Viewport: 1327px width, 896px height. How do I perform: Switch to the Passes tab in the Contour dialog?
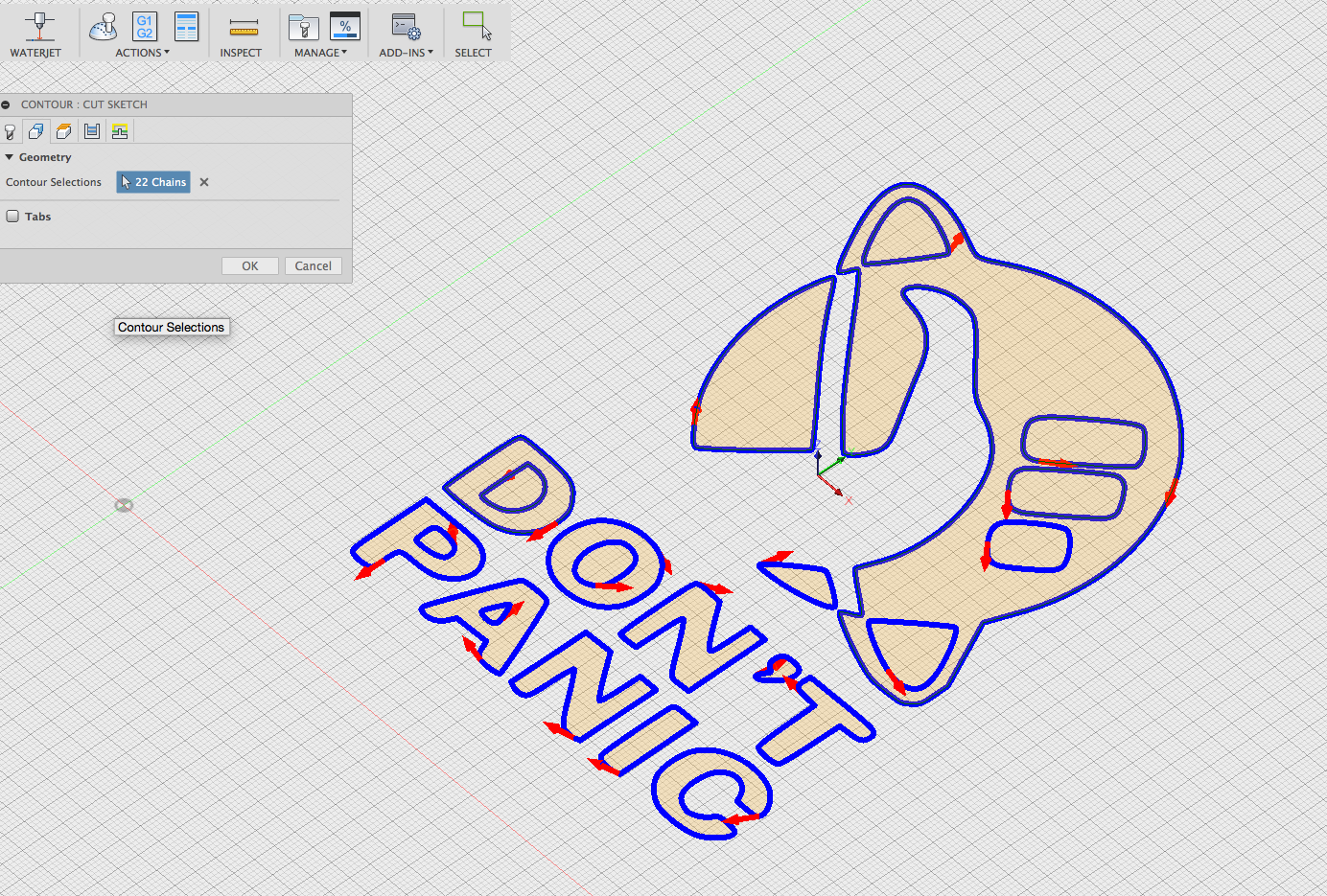(x=92, y=131)
